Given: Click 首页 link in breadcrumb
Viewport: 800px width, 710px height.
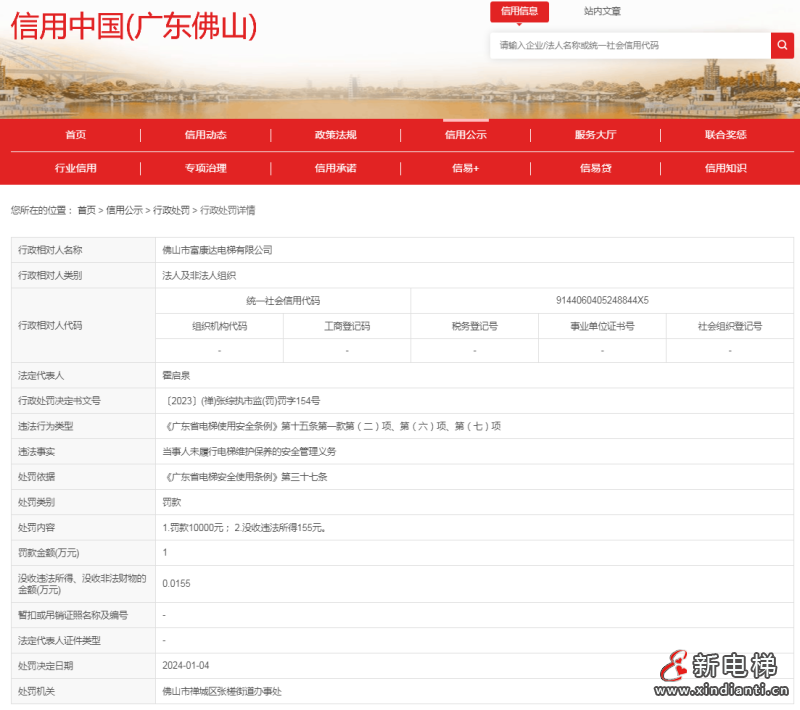Looking at the screenshot, I should click(87, 210).
